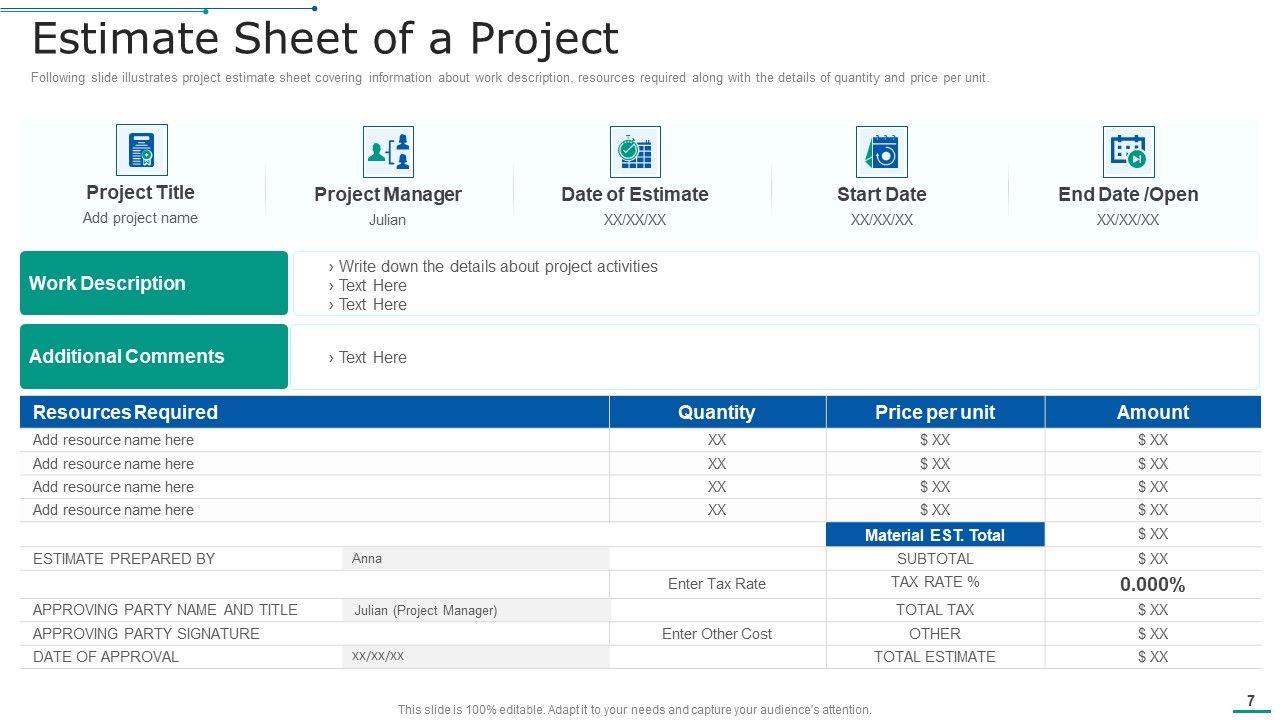
Task: Click the footer note 'This slide is 100% editable'
Action: 635,710
